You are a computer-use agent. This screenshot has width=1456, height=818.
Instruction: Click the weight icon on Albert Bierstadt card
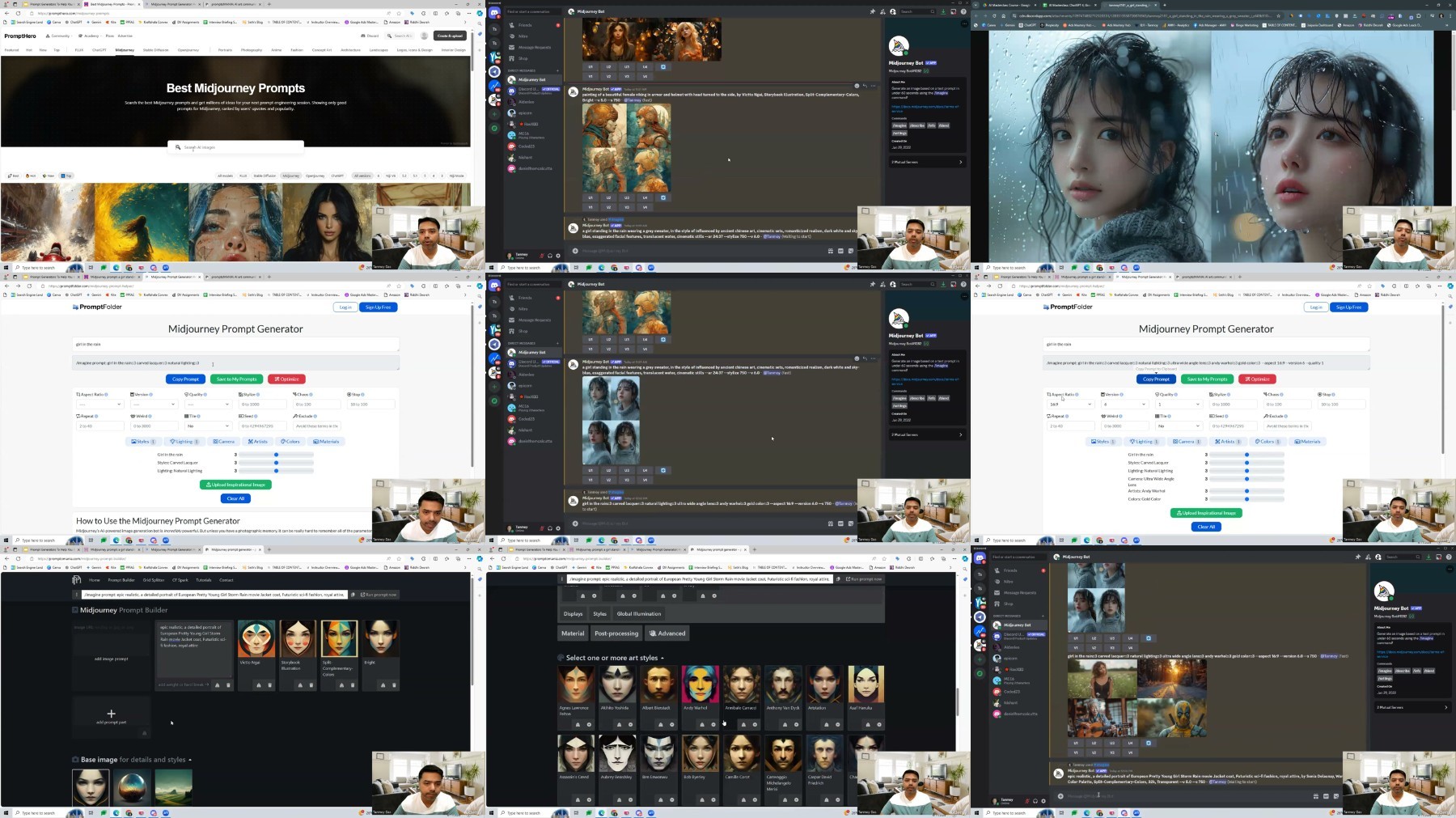[x=662, y=724]
